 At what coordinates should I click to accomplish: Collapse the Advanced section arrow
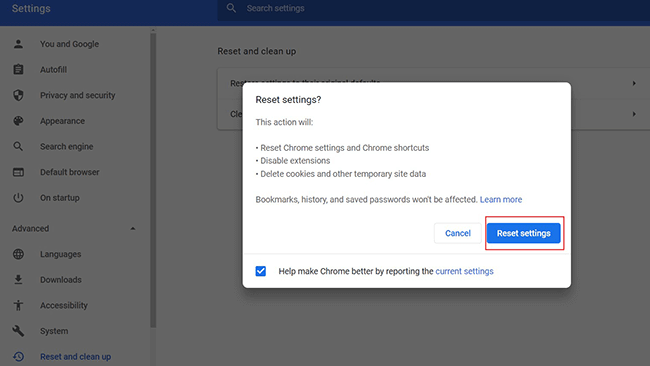coord(133,228)
